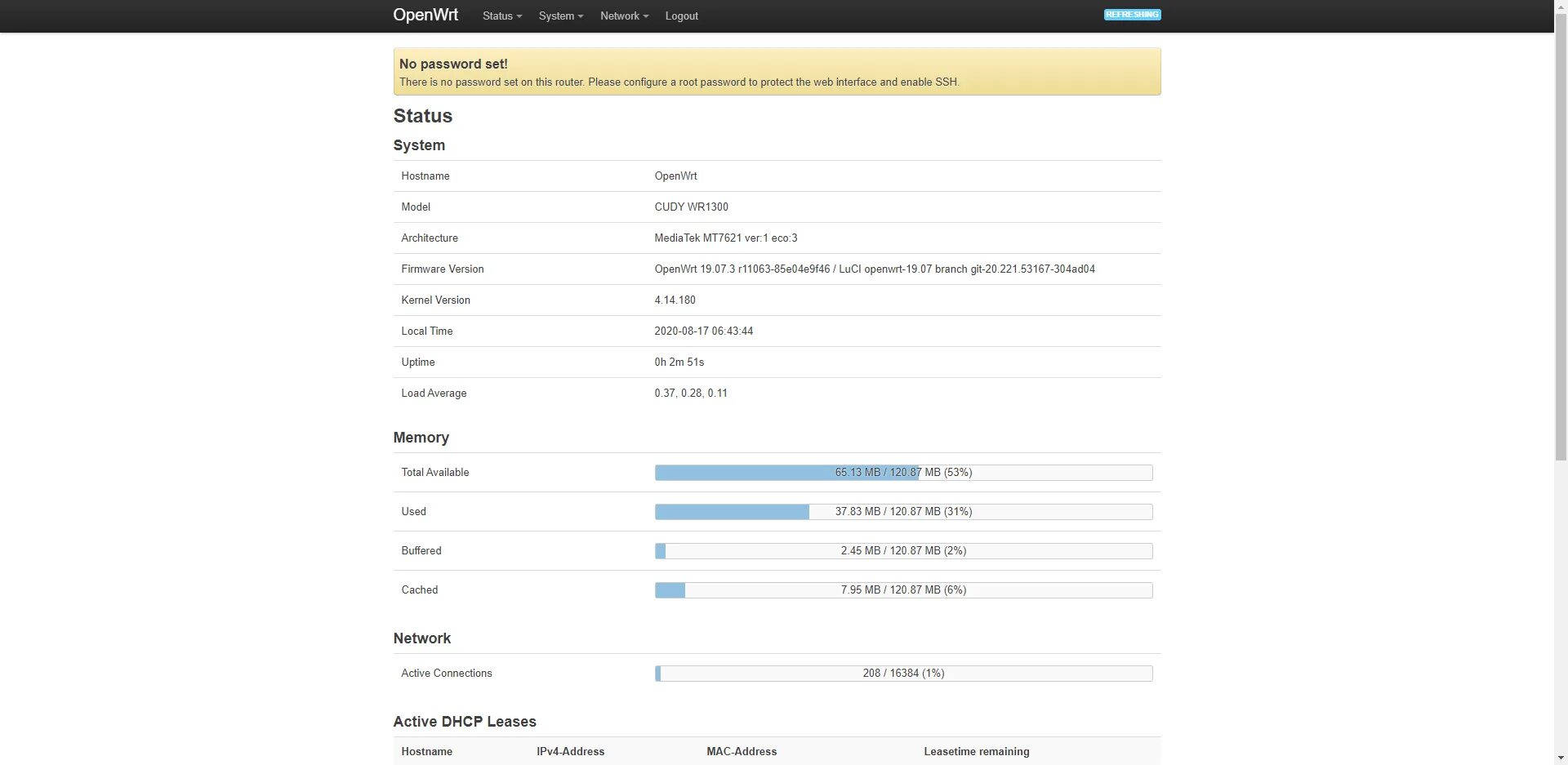
Task: Click the 'Model' row label
Action: point(416,207)
